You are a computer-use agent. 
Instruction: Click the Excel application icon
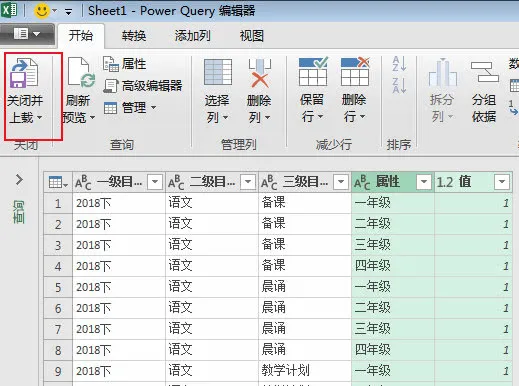click(x=9, y=10)
